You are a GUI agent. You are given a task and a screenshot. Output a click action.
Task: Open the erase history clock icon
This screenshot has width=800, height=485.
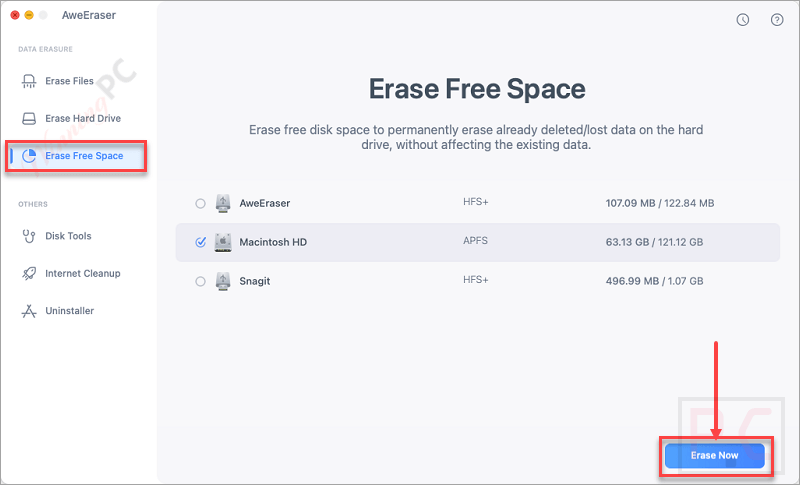743,20
